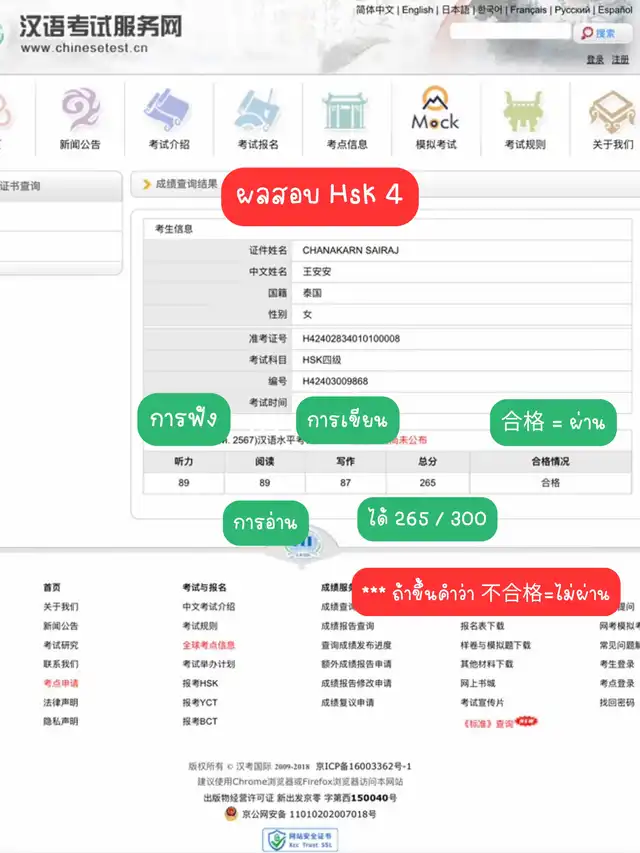Image resolution: width=640 pixels, height=853 pixels.
Task: Open 全球考点信息 footer link
Action: pyautogui.click(x=208, y=645)
